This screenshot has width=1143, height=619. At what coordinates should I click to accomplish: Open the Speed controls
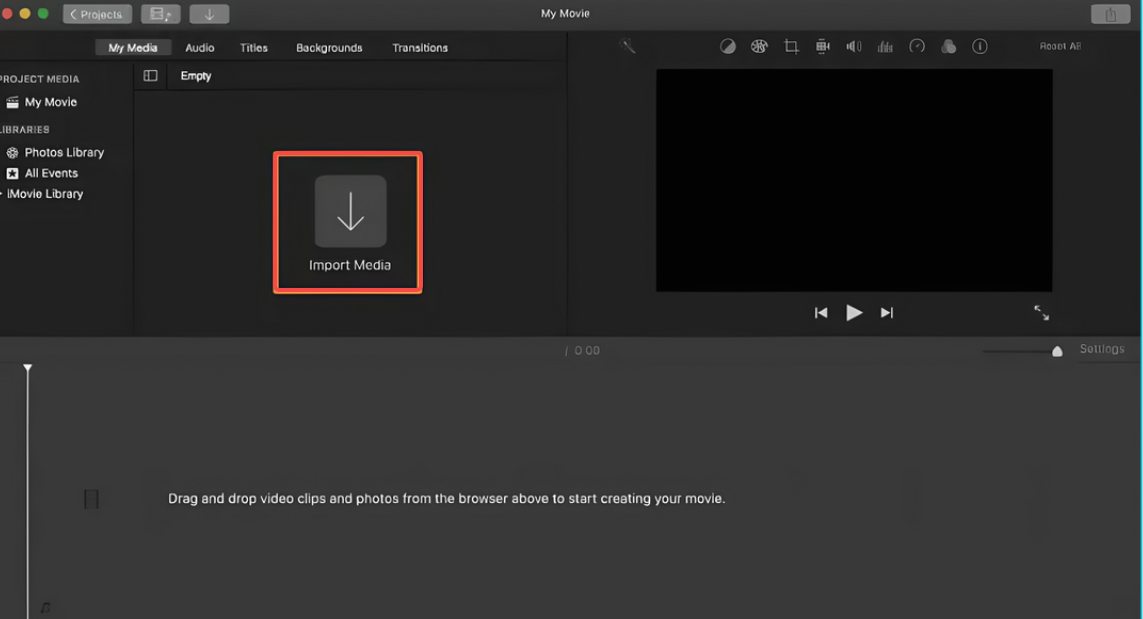click(x=917, y=46)
